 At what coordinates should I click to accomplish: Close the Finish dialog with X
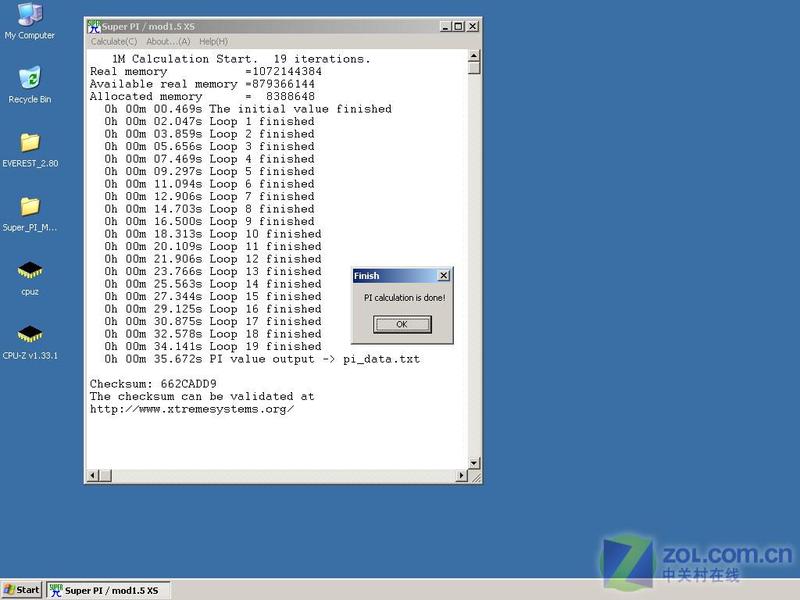[444, 276]
